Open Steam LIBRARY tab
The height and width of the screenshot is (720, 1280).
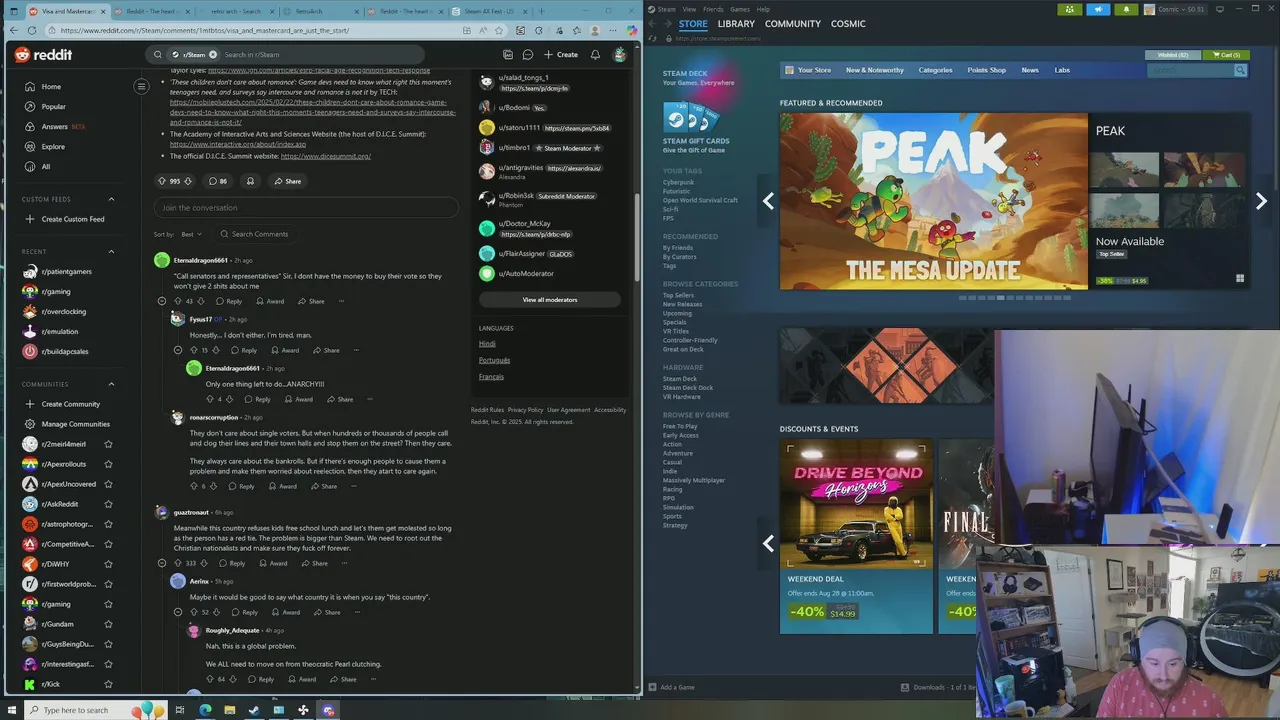point(736,24)
